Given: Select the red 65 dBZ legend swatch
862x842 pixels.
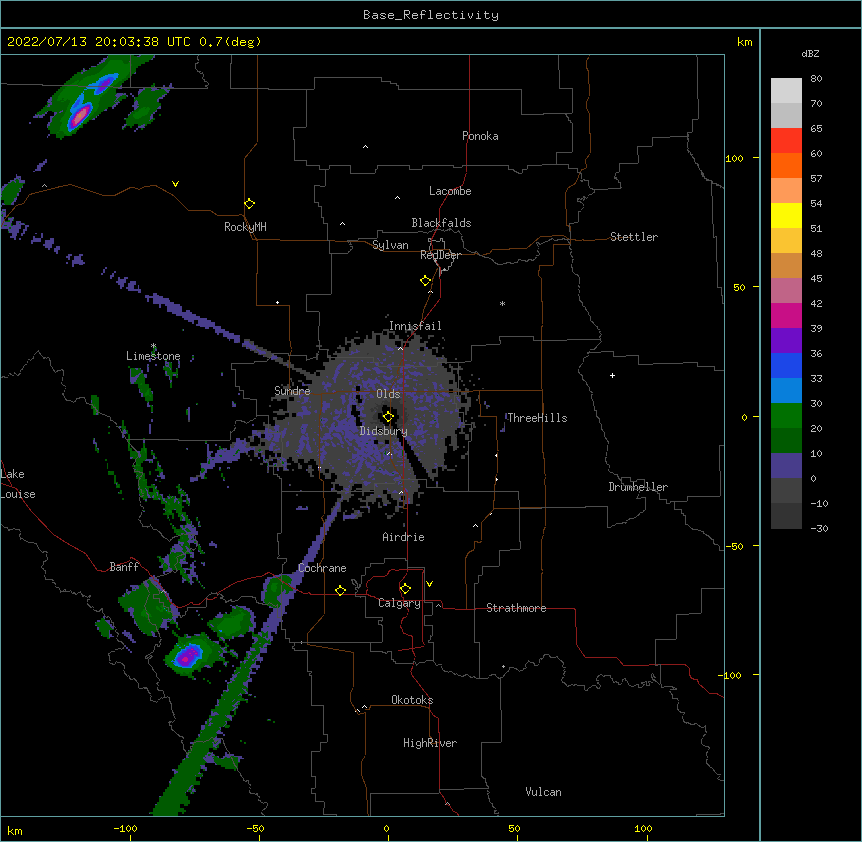Looking at the screenshot, I should (786, 140).
